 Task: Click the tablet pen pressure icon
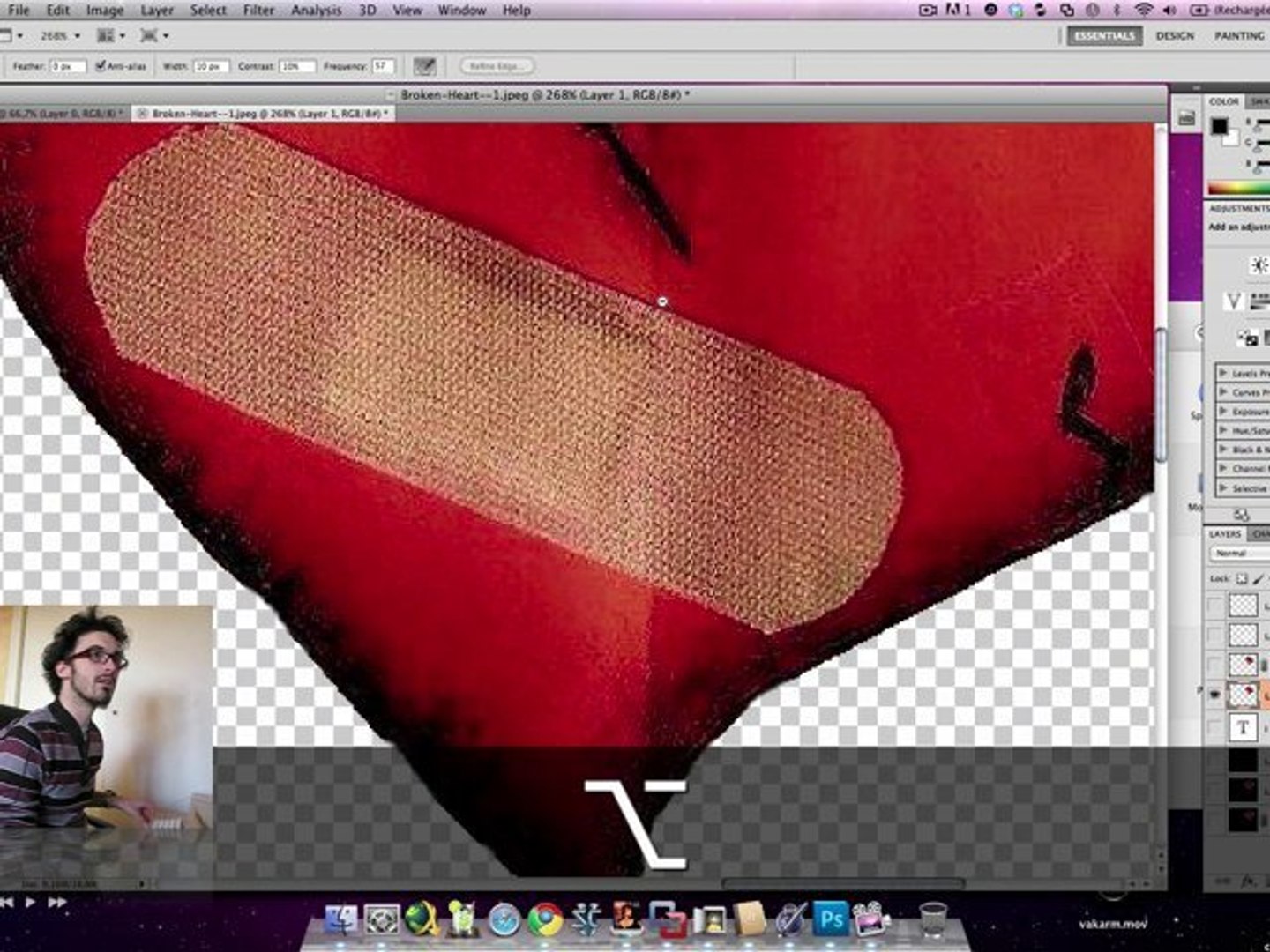pos(424,66)
